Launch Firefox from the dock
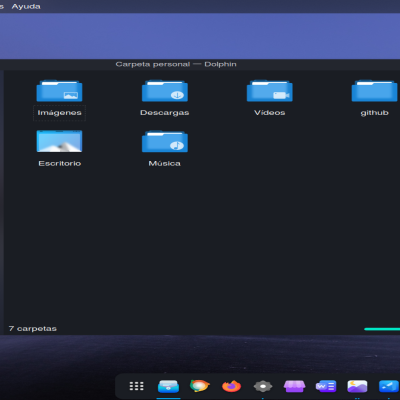The height and width of the screenshot is (400, 400). click(231, 386)
